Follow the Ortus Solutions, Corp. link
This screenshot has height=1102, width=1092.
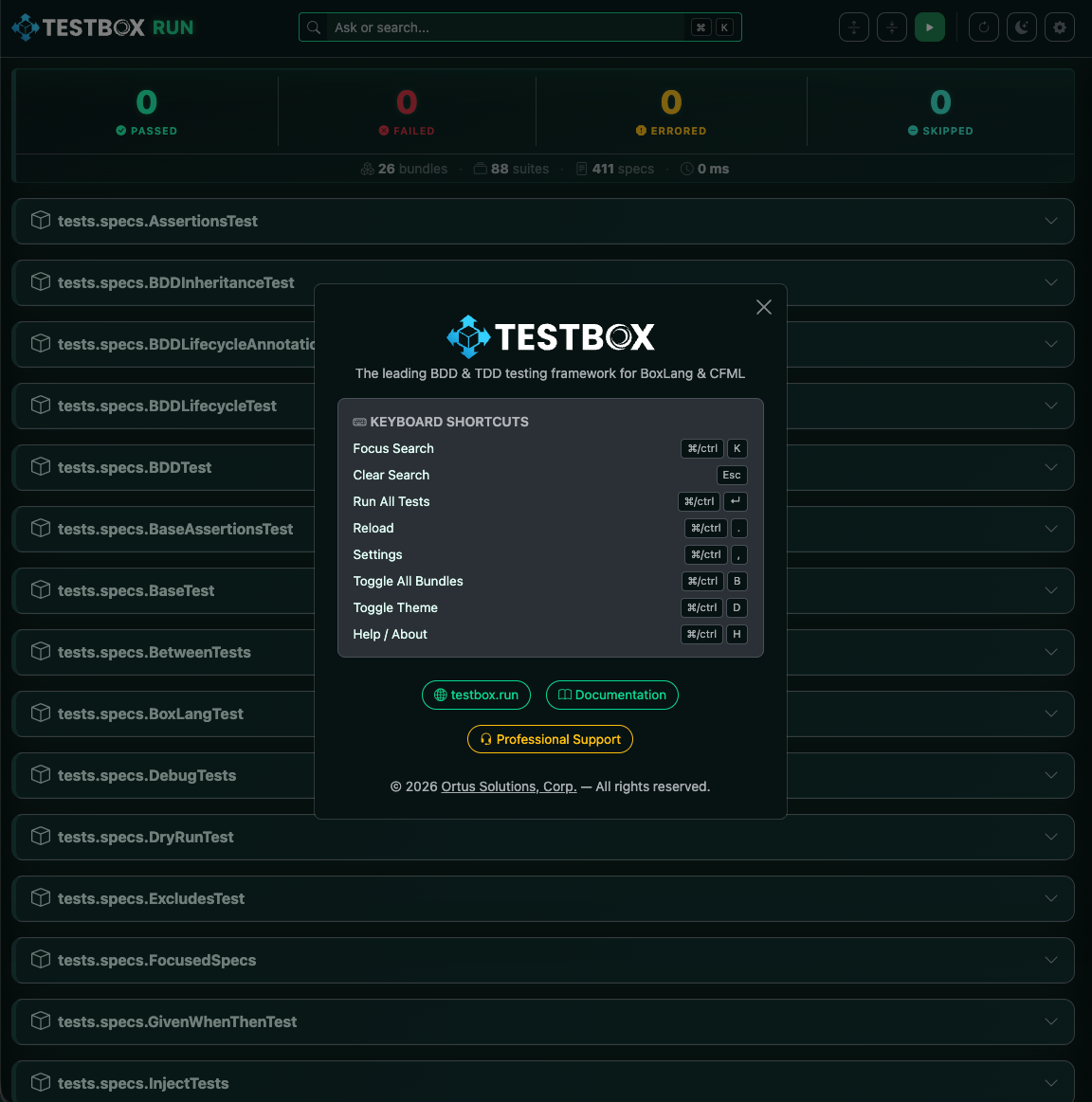[508, 786]
